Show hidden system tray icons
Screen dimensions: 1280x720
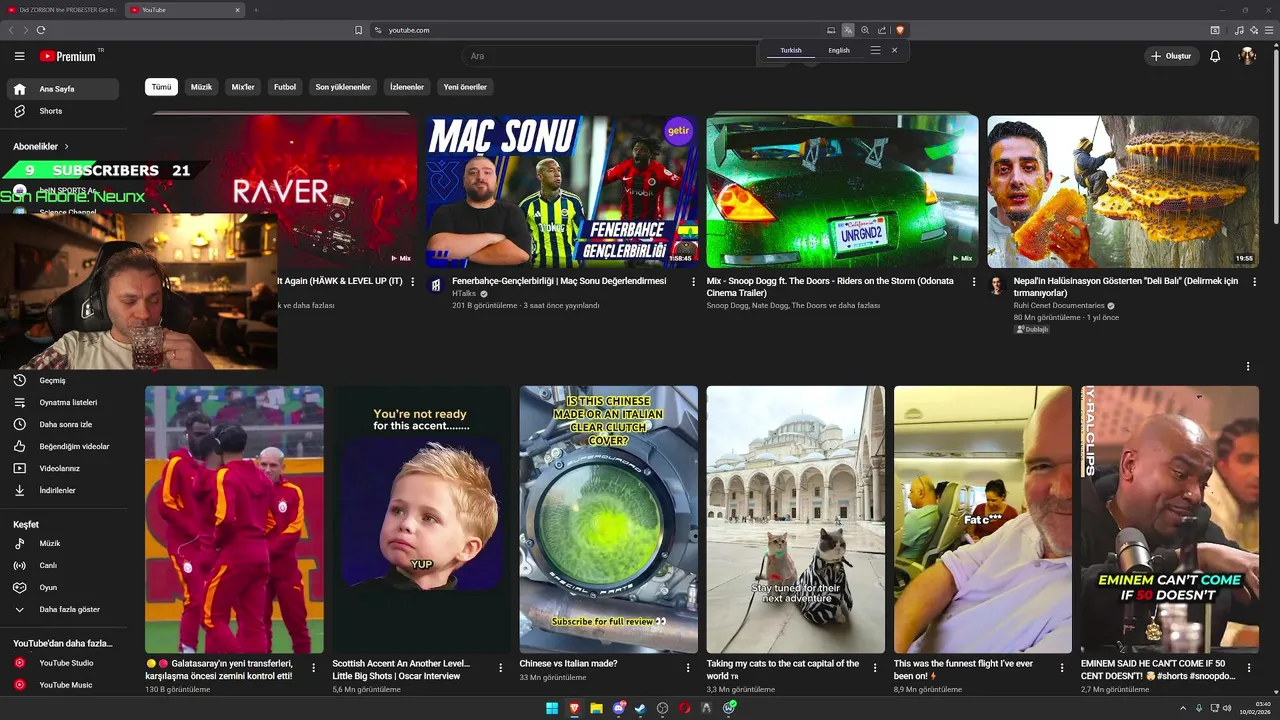(1184, 708)
